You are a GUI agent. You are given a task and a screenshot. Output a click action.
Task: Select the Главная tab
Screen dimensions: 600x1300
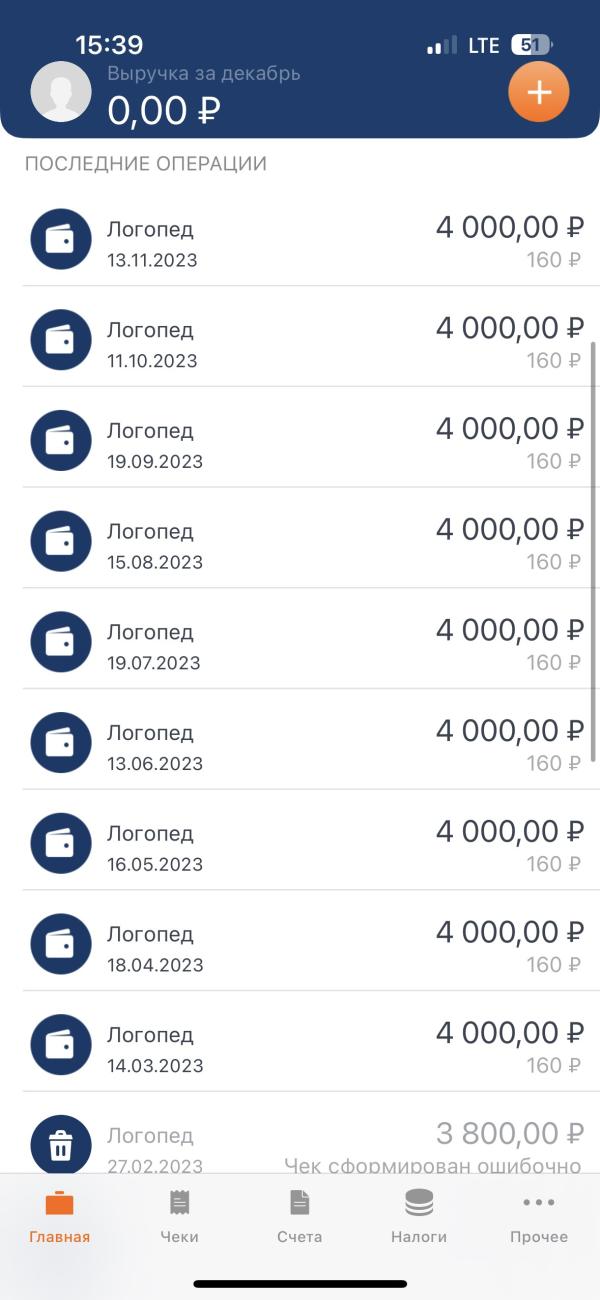60,1216
